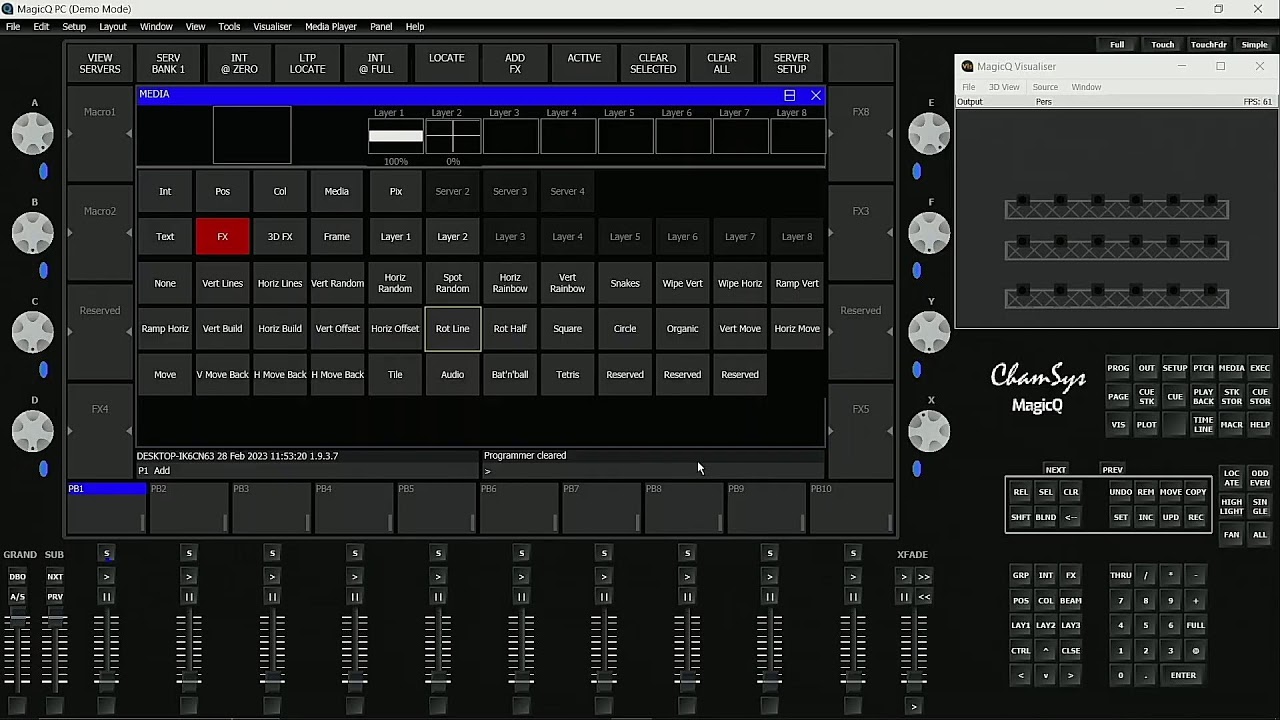Click XFADE fast forward double-arrow button
1280x720 pixels.
(x=924, y=577)
